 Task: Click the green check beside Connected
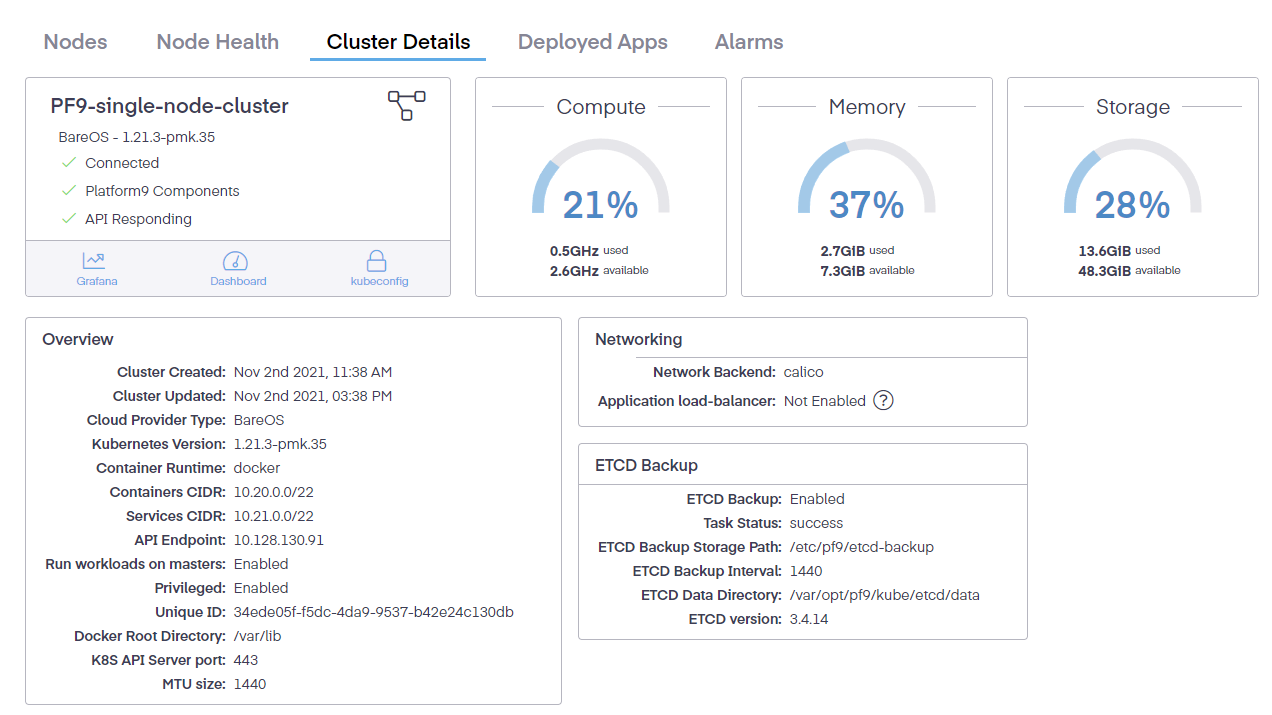coord(69,163)
